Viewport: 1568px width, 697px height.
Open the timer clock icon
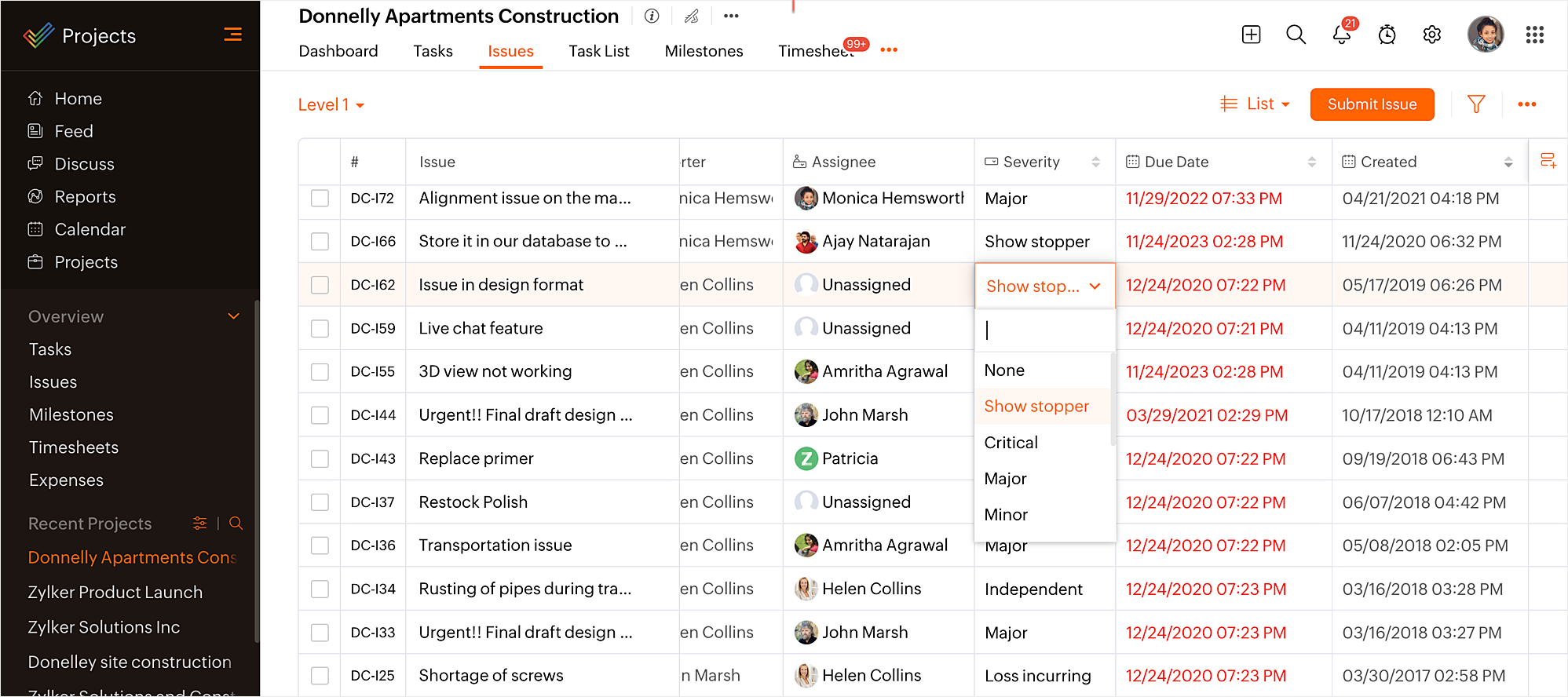[x=1387, y=35]
